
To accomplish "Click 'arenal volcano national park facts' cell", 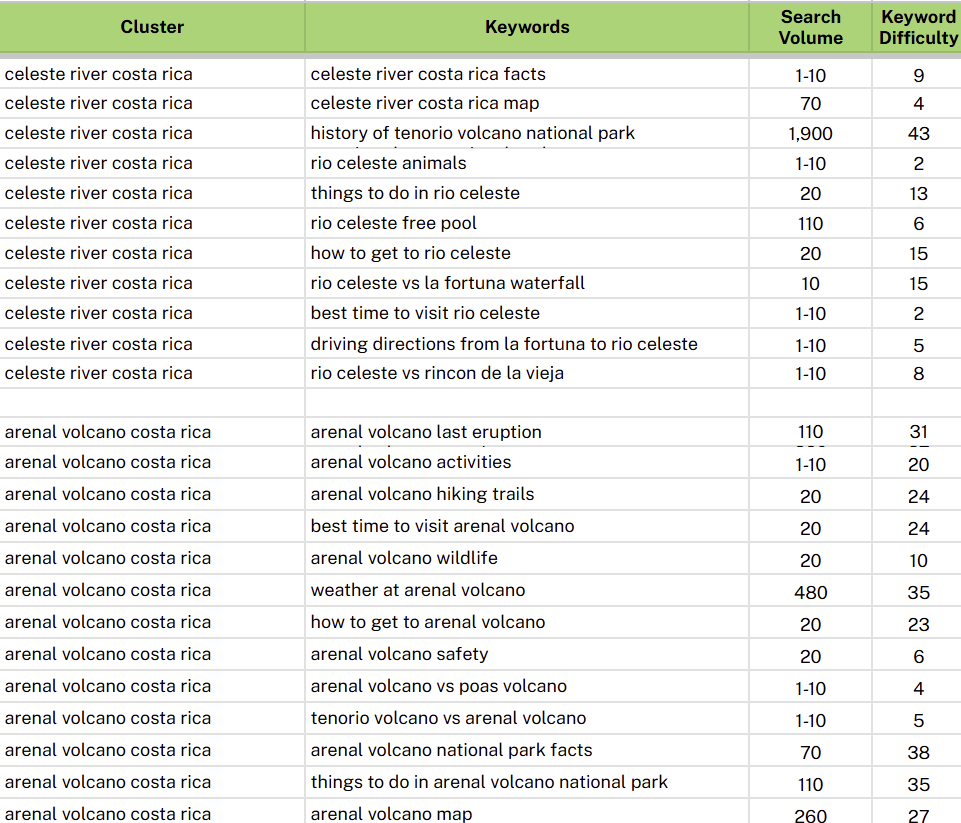I will [x=527, y=751].
